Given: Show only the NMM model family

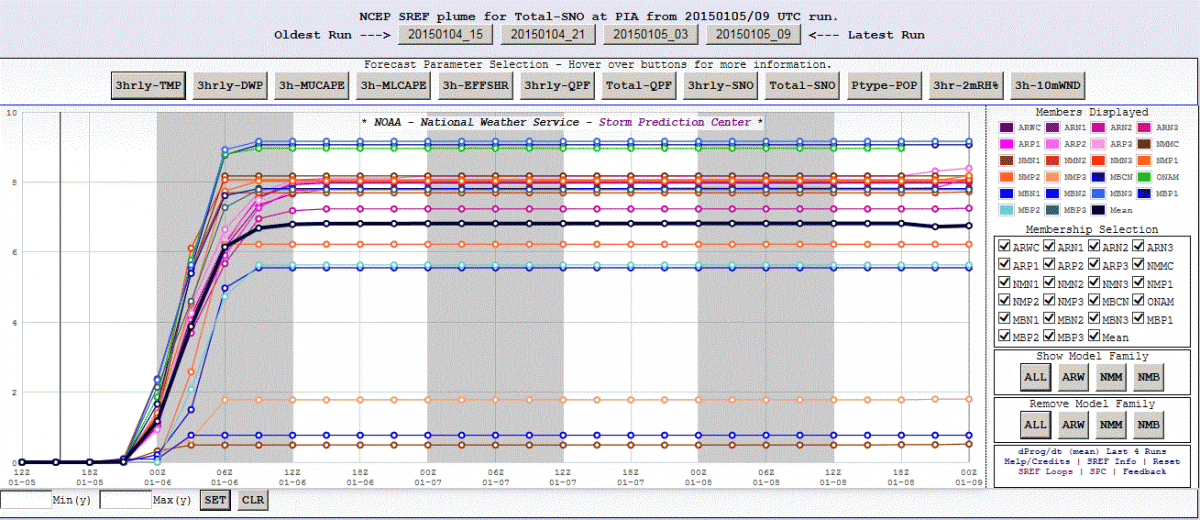Looking at the screenshot, I should pos(1112,377).
